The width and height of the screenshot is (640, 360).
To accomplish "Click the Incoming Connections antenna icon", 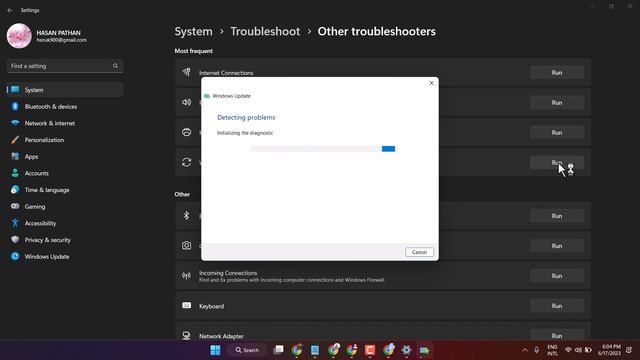I will coord(187,276).
